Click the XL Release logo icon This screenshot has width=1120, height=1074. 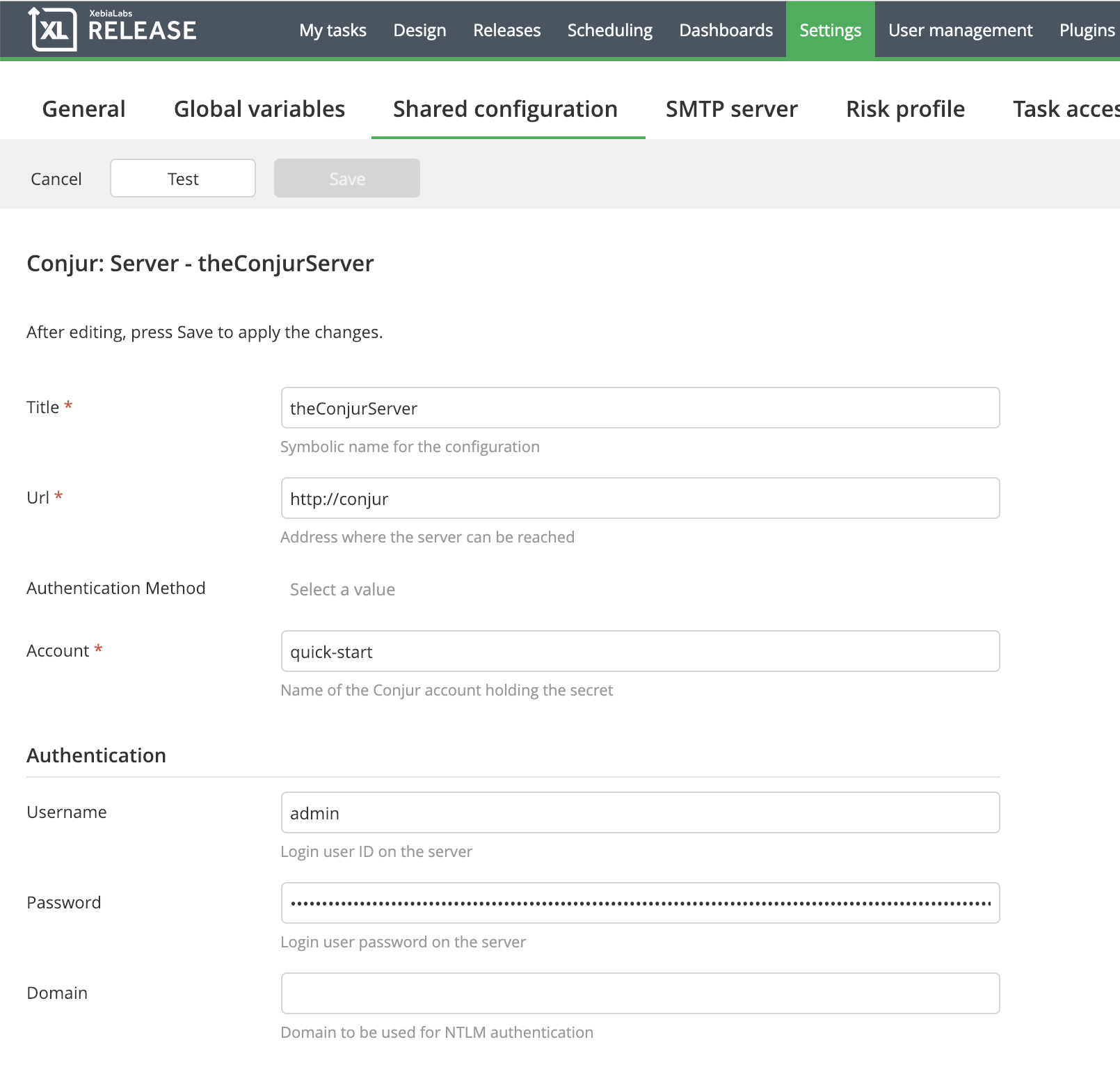pyautogui.click(x=52, y=29)
